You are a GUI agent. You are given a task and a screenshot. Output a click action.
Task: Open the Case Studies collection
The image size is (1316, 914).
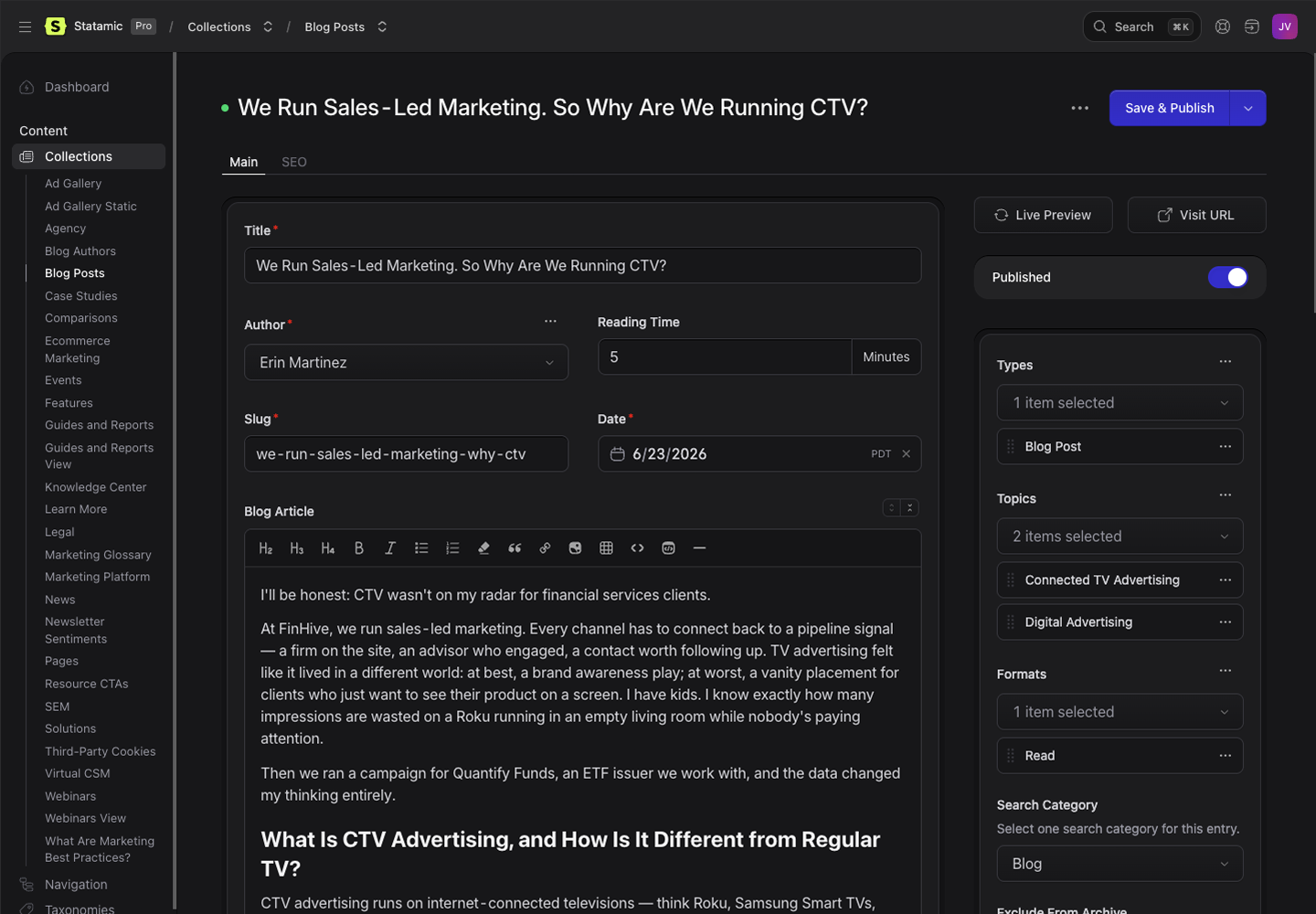(x=81, y=296)
